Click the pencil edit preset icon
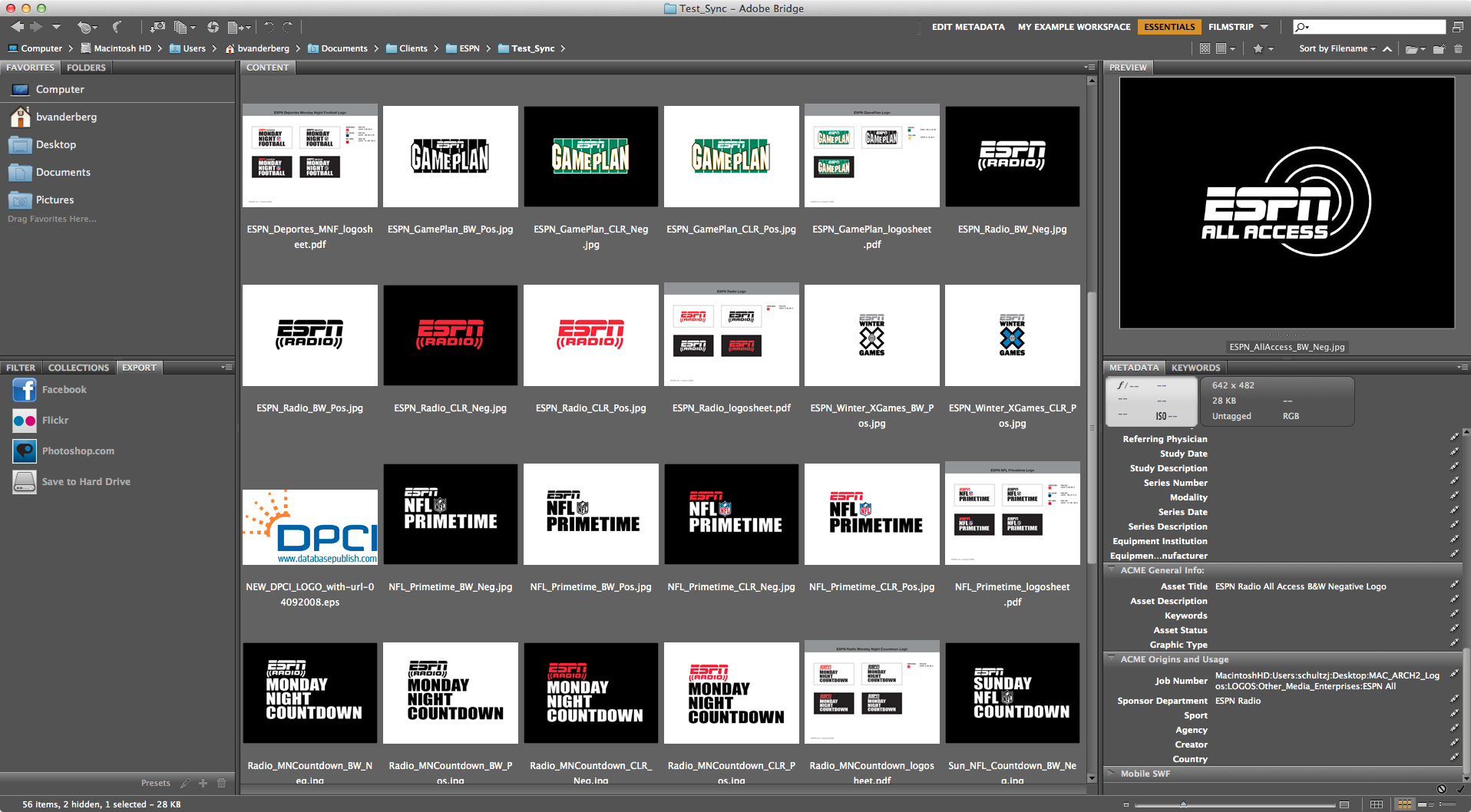 click(185, 783)
